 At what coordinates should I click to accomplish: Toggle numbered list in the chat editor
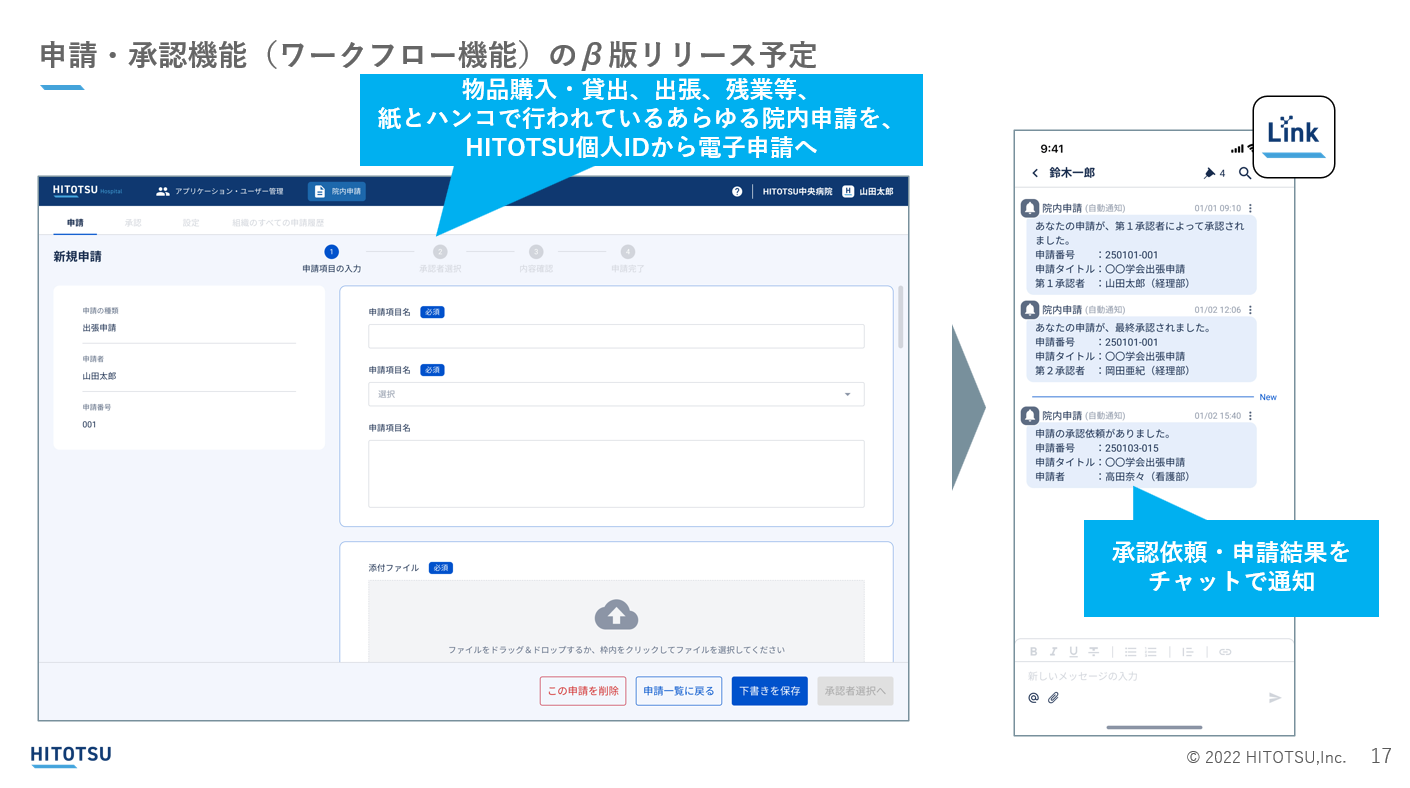click(x=1150, y=651)
